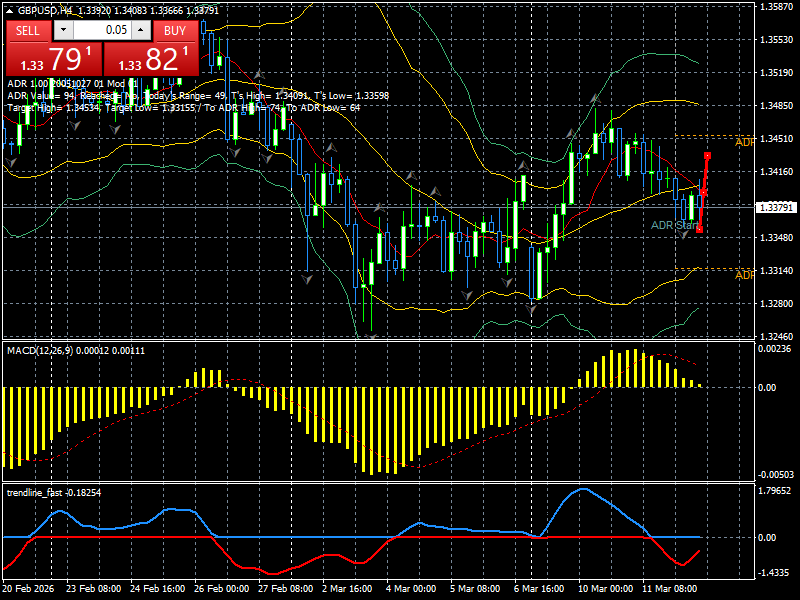Click the 1.32460 price scale label
Image resolution: width=800 pixels, height=600 pixels.
click(x=777, y=337)
